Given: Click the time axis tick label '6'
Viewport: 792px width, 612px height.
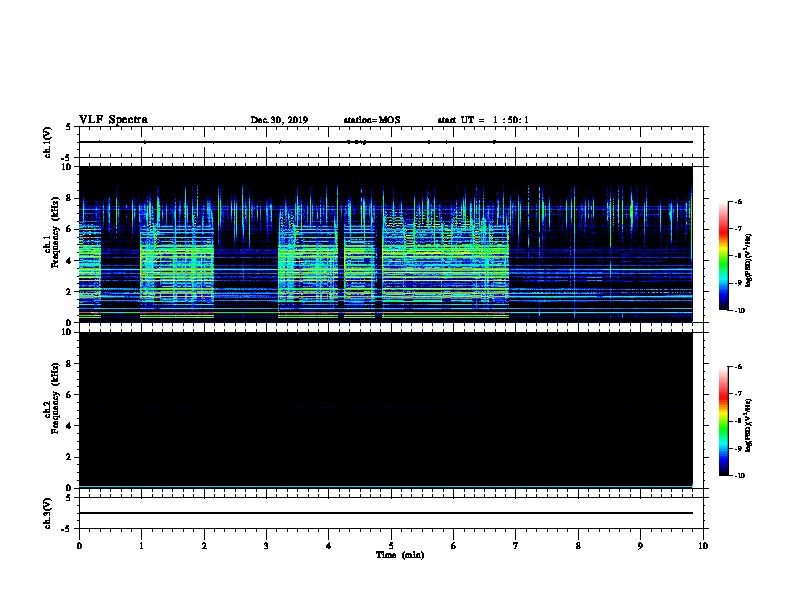Looking at the screenshot, I should (454, 546).
